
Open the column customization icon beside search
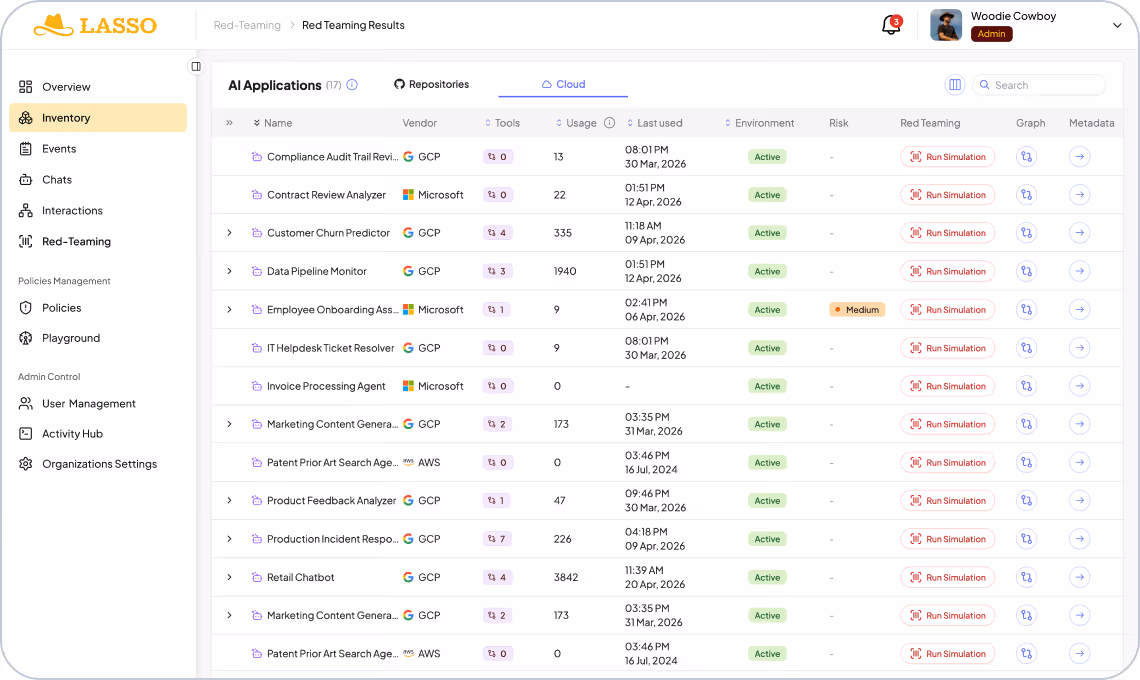pos(955,85)
